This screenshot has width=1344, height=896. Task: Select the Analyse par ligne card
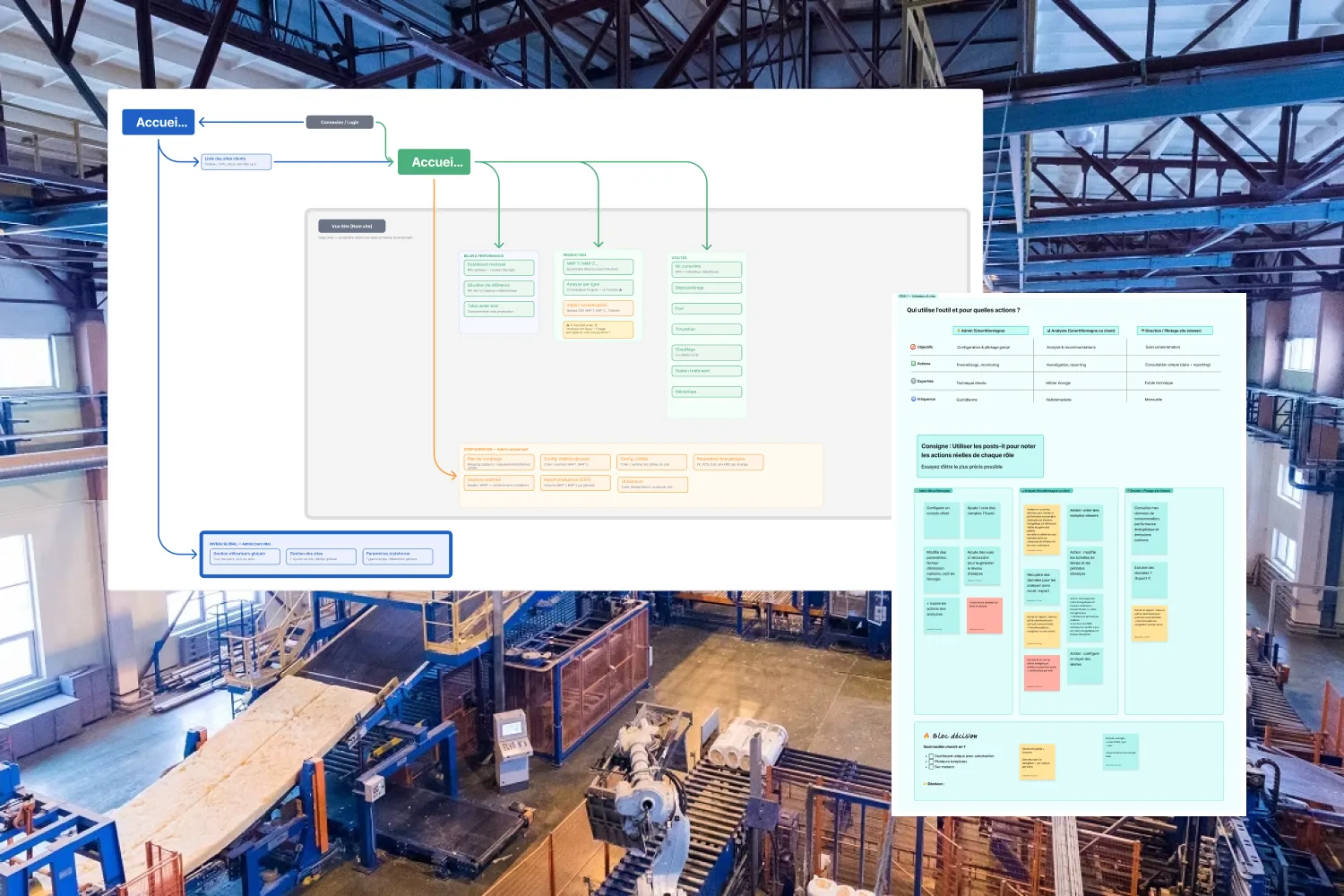click(599, 287)
